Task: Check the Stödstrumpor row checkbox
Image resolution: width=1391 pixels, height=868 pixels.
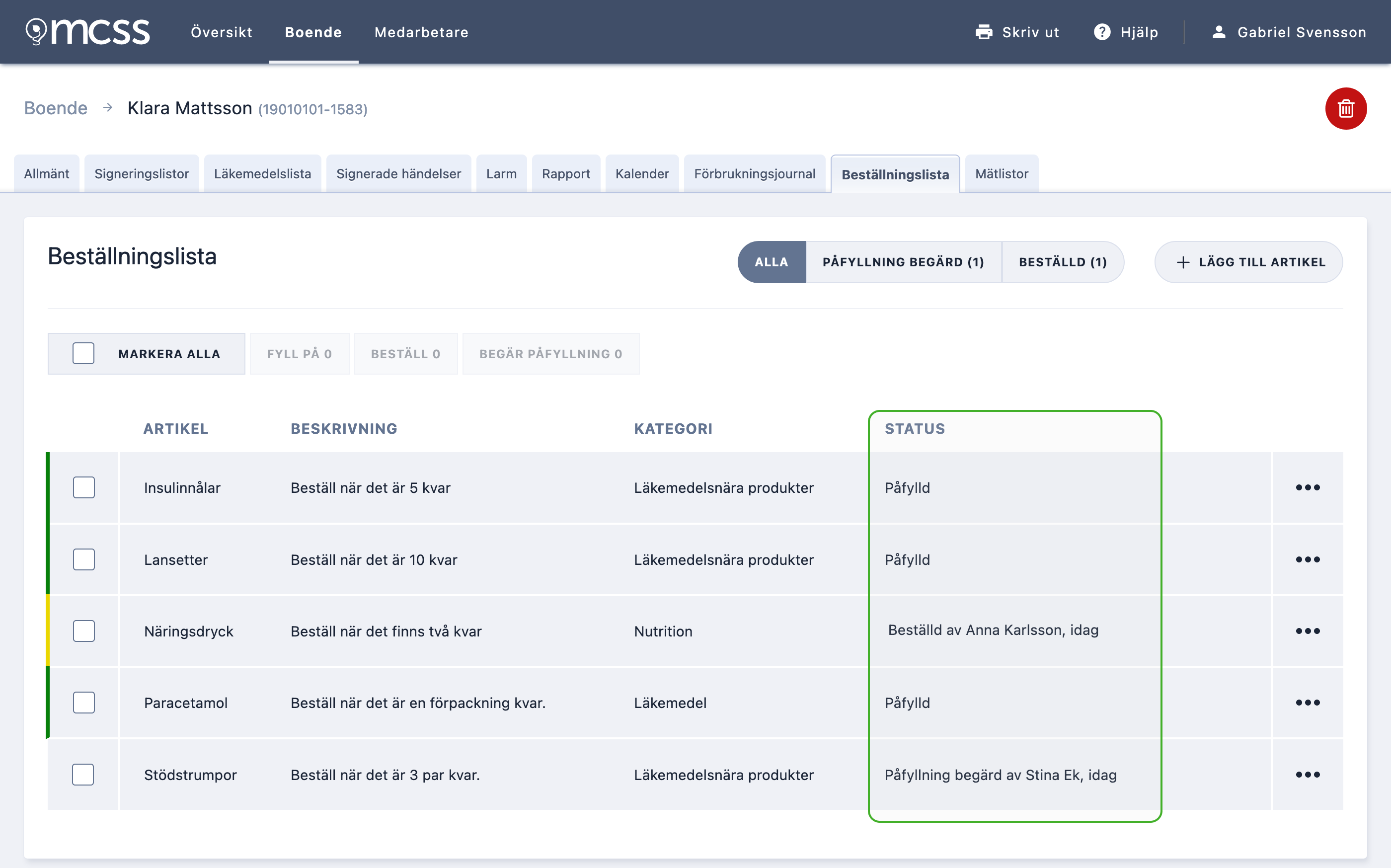Action: 83,775
